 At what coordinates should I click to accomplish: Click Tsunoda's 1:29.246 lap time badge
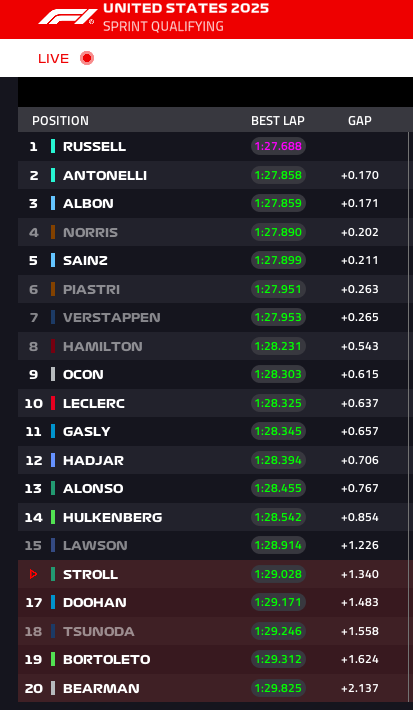coord(279,631)
